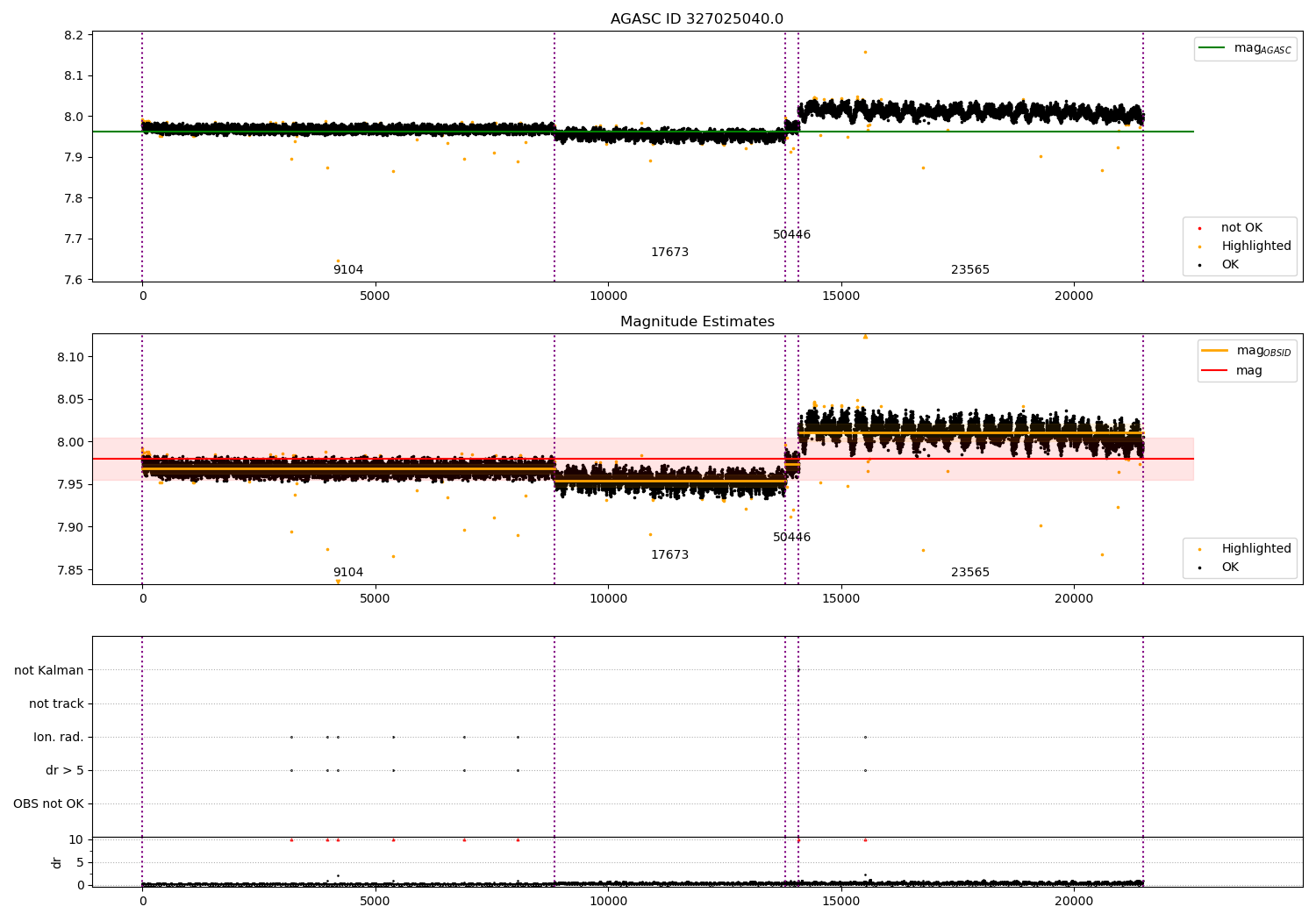Click the 5 tick on the dr axis
The height and width of the screenshot is (921, 1316).
(x=80, y=862)
